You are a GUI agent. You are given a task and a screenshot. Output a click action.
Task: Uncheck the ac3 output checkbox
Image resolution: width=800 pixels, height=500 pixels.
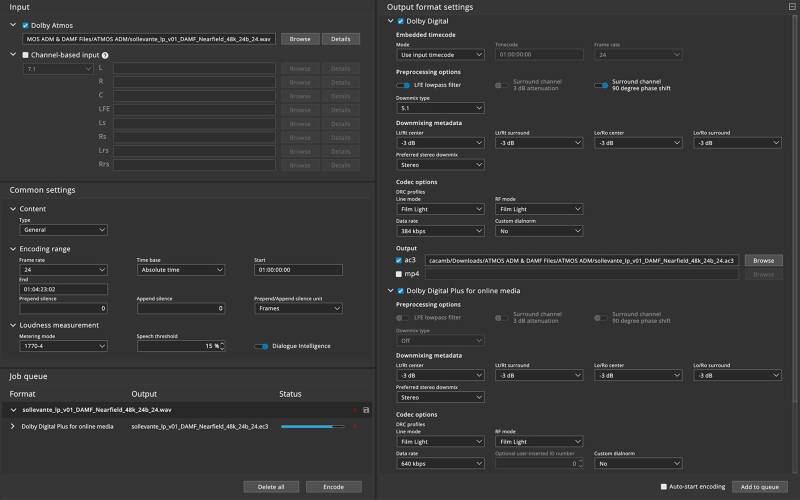click(x=400, y=259)
